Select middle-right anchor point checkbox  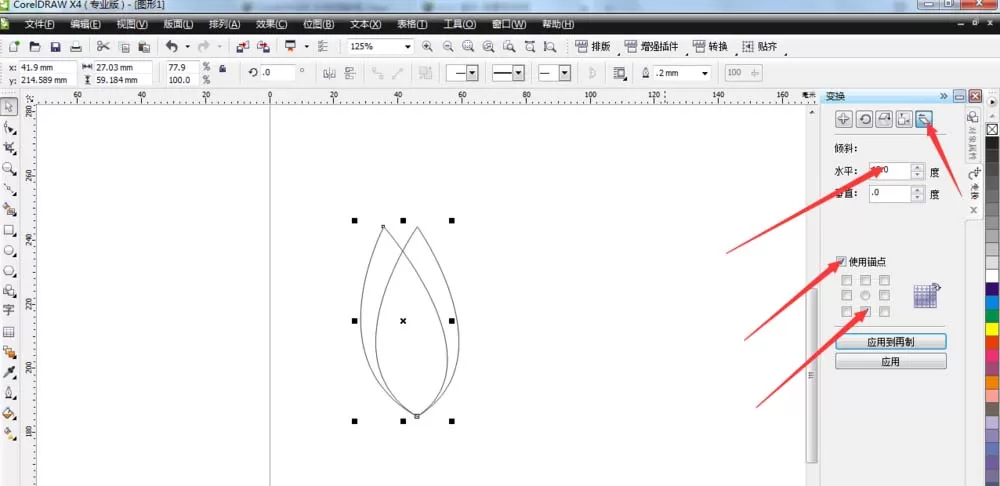884,295
